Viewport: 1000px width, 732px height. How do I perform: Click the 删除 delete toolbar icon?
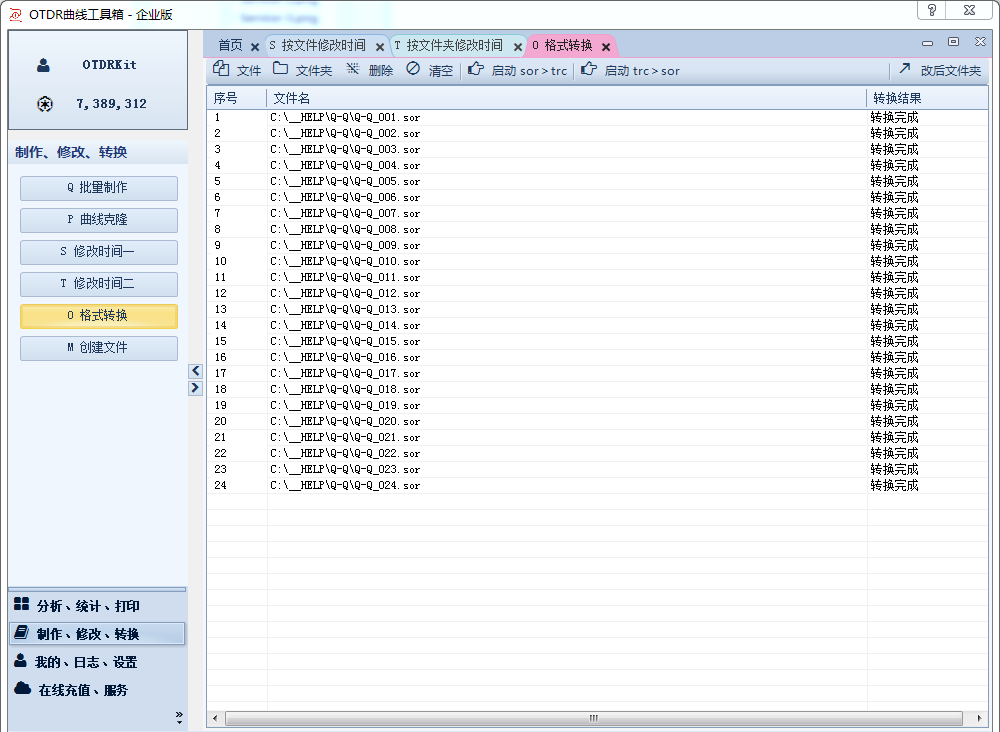click(353, 70)
